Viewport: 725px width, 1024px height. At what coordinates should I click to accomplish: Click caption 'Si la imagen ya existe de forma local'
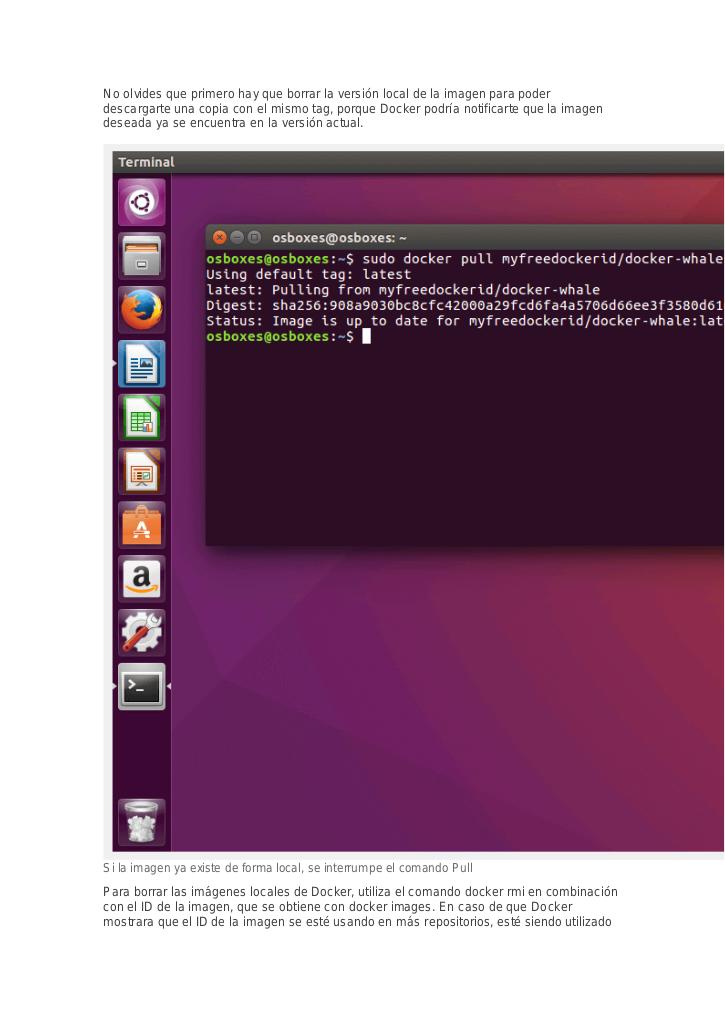[x=287, y=868]
